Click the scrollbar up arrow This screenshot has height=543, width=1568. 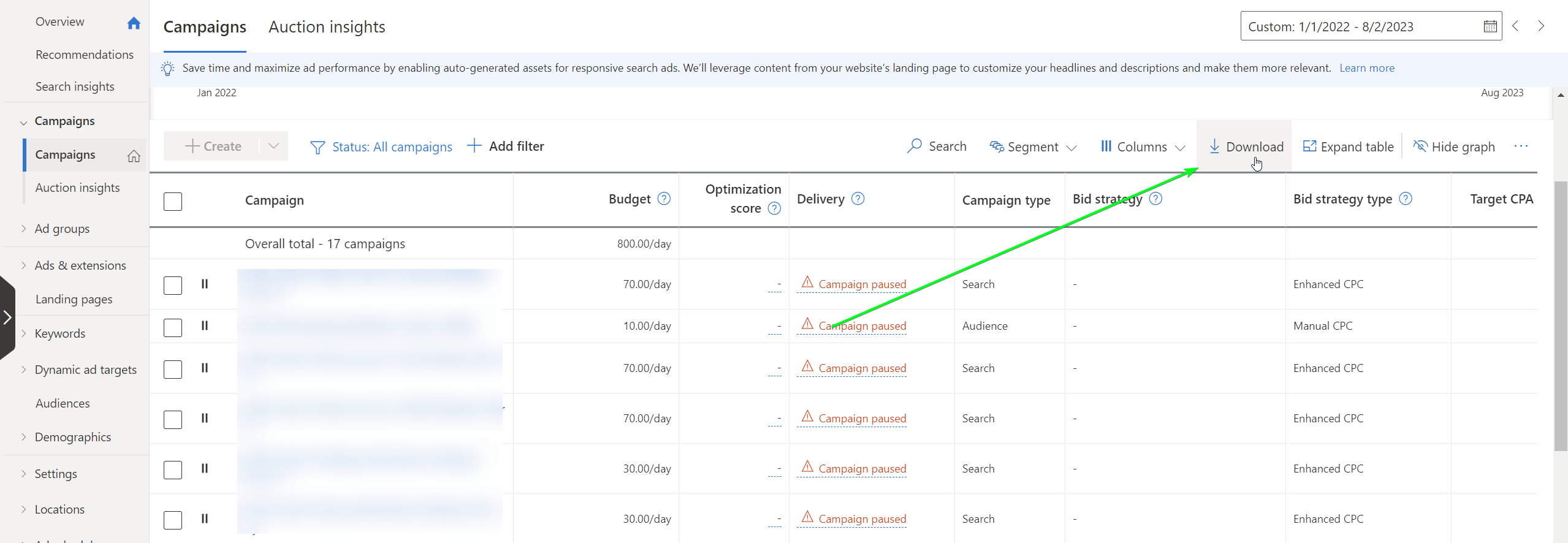[x=1561, y=95]
